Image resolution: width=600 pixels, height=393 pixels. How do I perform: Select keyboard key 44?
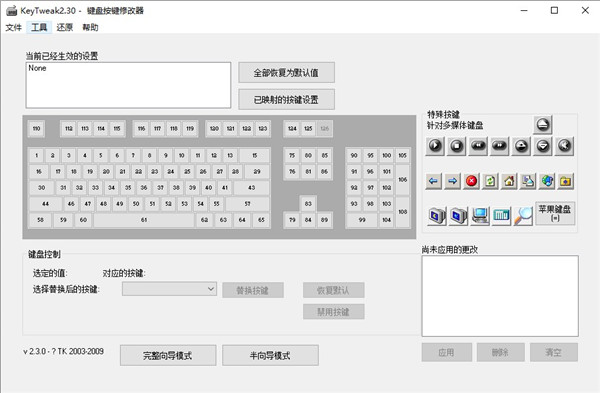point(45,204)
